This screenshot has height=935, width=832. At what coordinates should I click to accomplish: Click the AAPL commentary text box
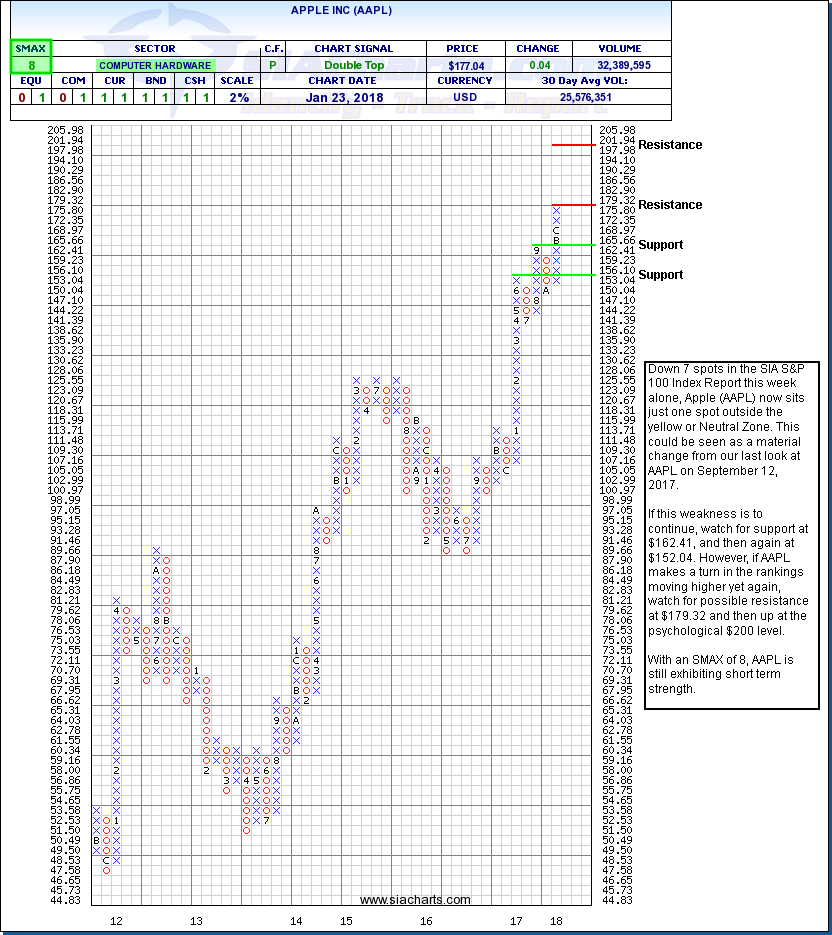(x=732, y=536)
